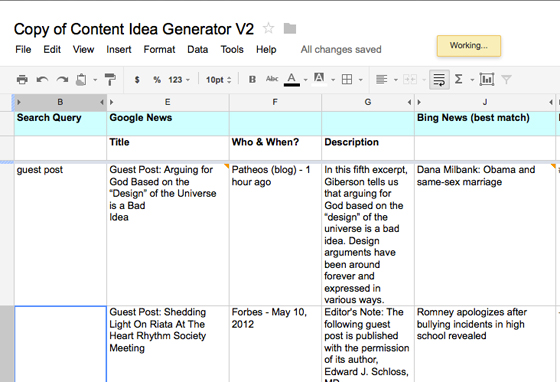The image size is (560, 382).
Task: Click the cell borders icon
Action: (347, 79)
